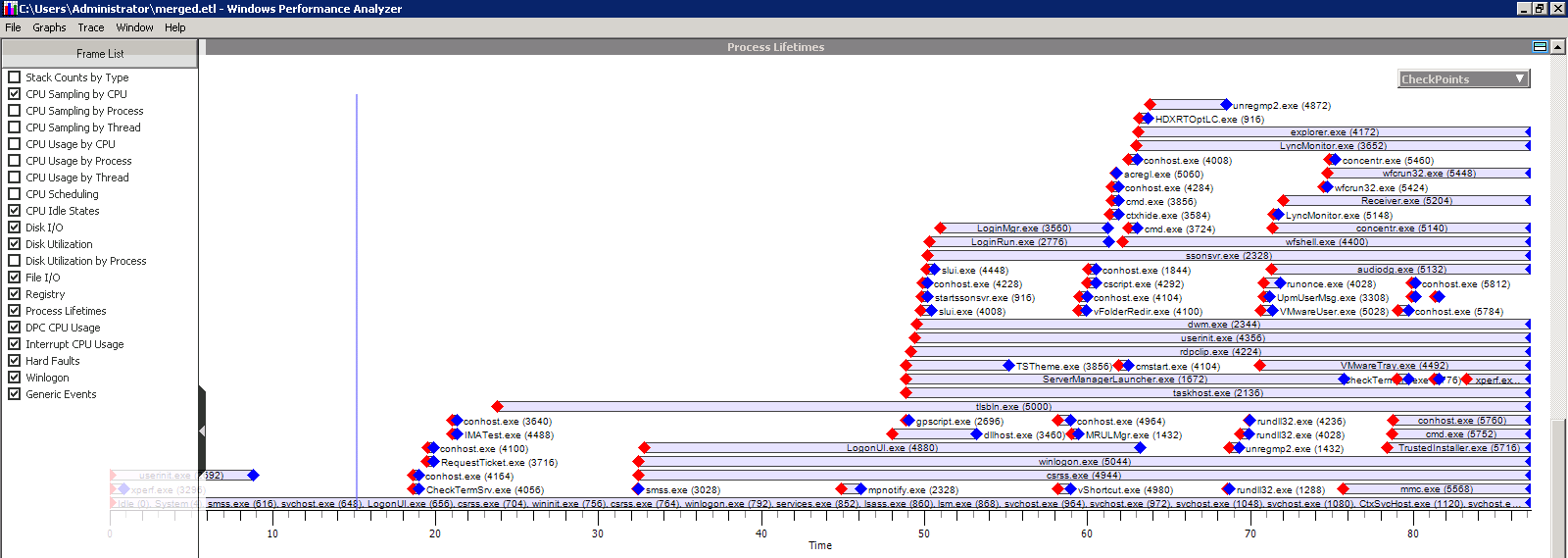This screenshot has height=558, width=1568.
Task: Toggle the Disk Utilization checkbox
Action: tap(14, 243)
